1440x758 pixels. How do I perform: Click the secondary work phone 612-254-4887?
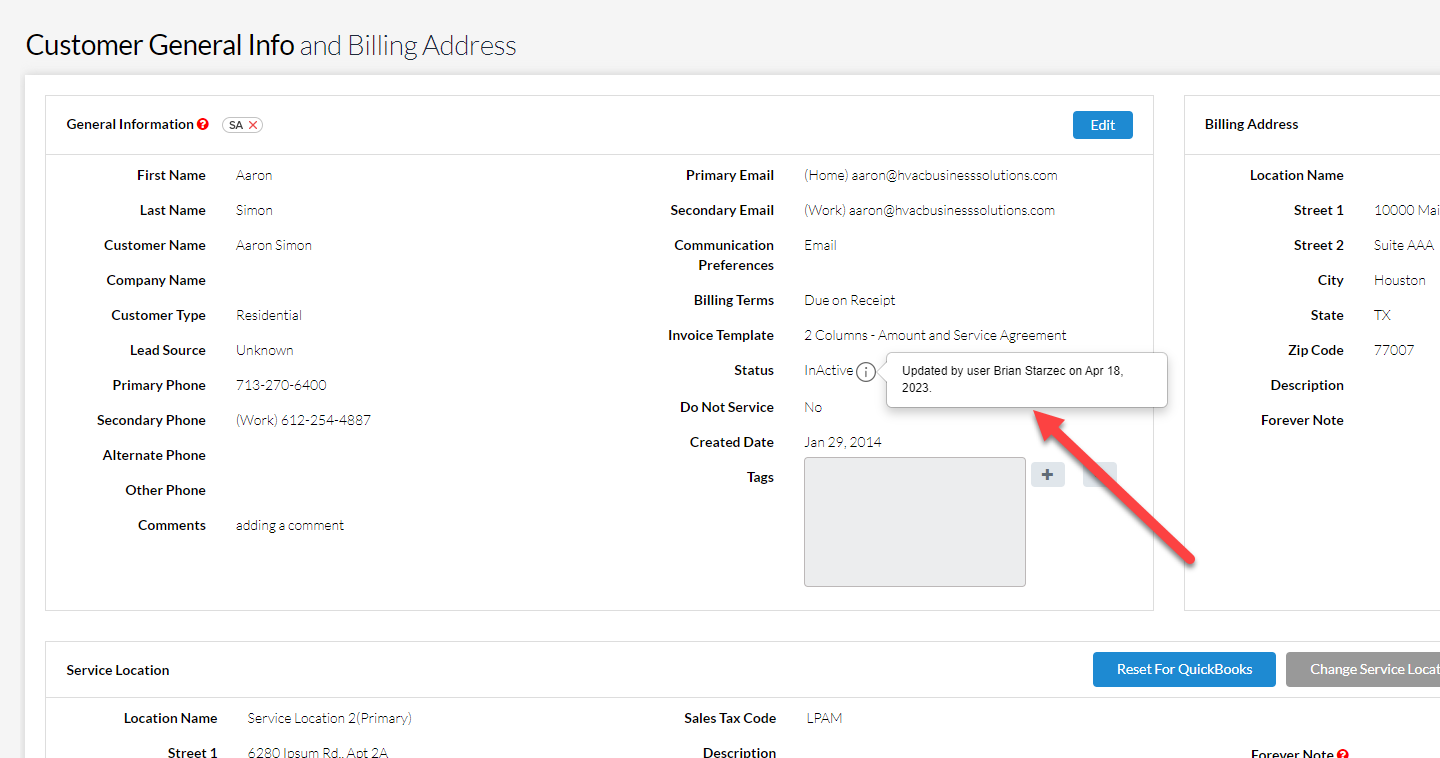(303, 420)
